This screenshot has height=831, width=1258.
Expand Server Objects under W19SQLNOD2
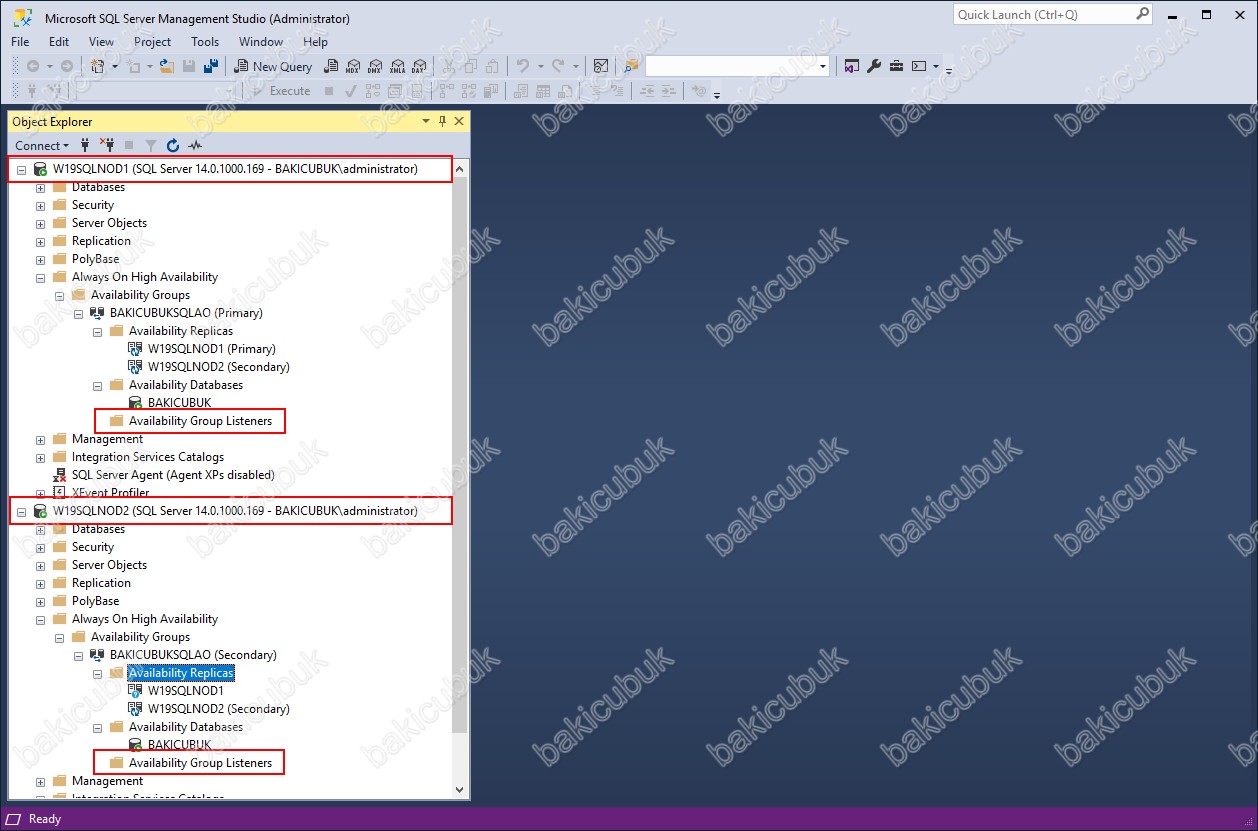pyautogui.click(x=40, y=566)
